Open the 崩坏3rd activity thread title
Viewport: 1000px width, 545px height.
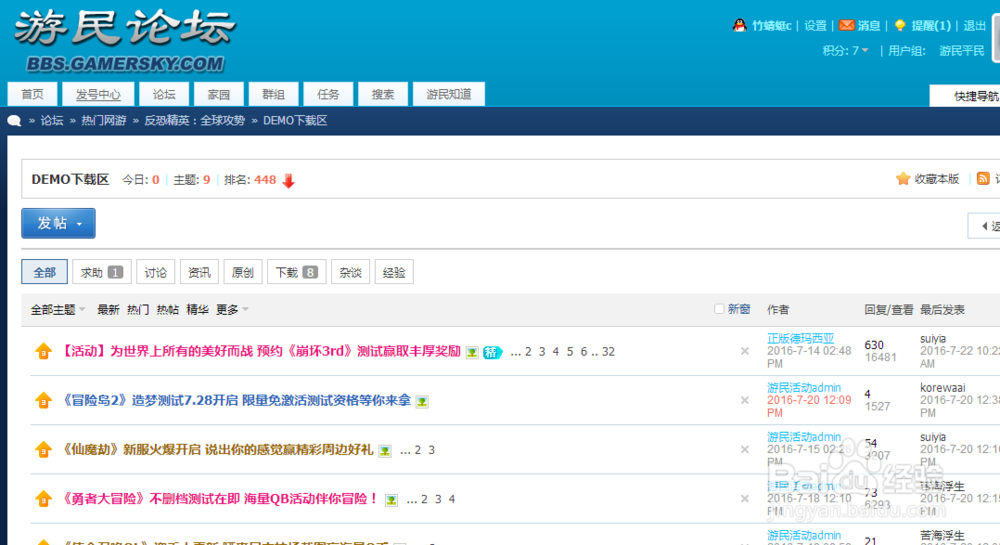(x=260, y=351)
